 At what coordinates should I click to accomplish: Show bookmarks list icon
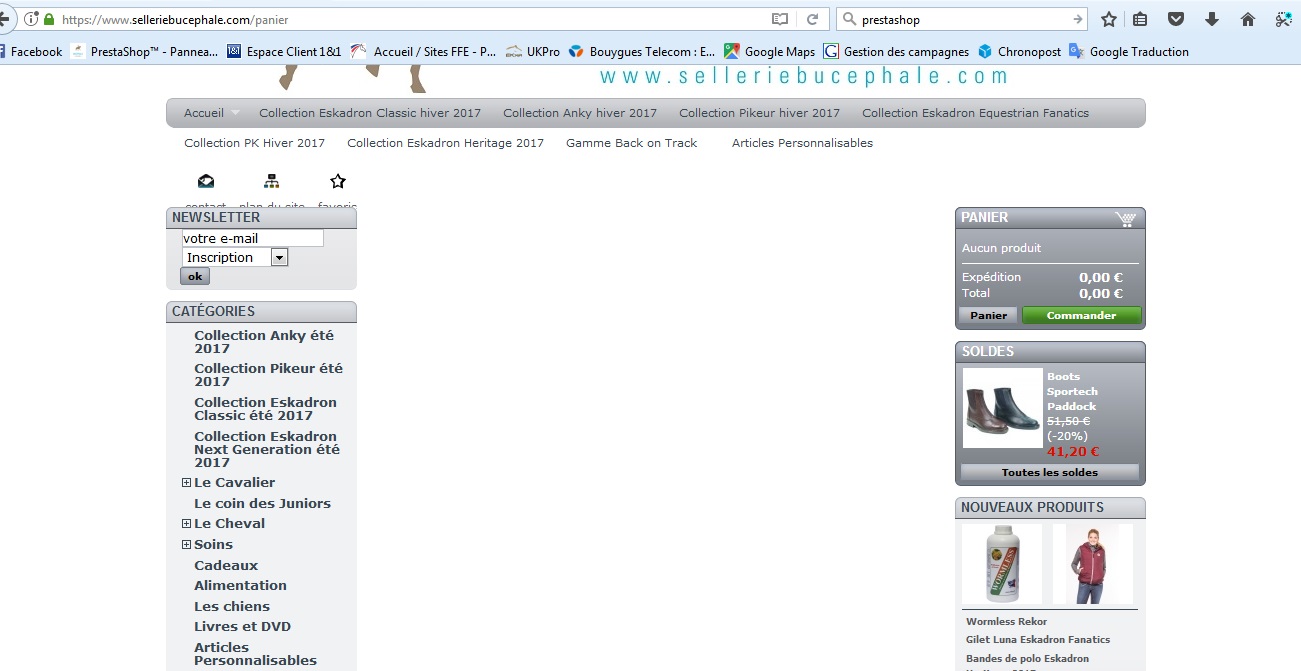[1141, 19]
